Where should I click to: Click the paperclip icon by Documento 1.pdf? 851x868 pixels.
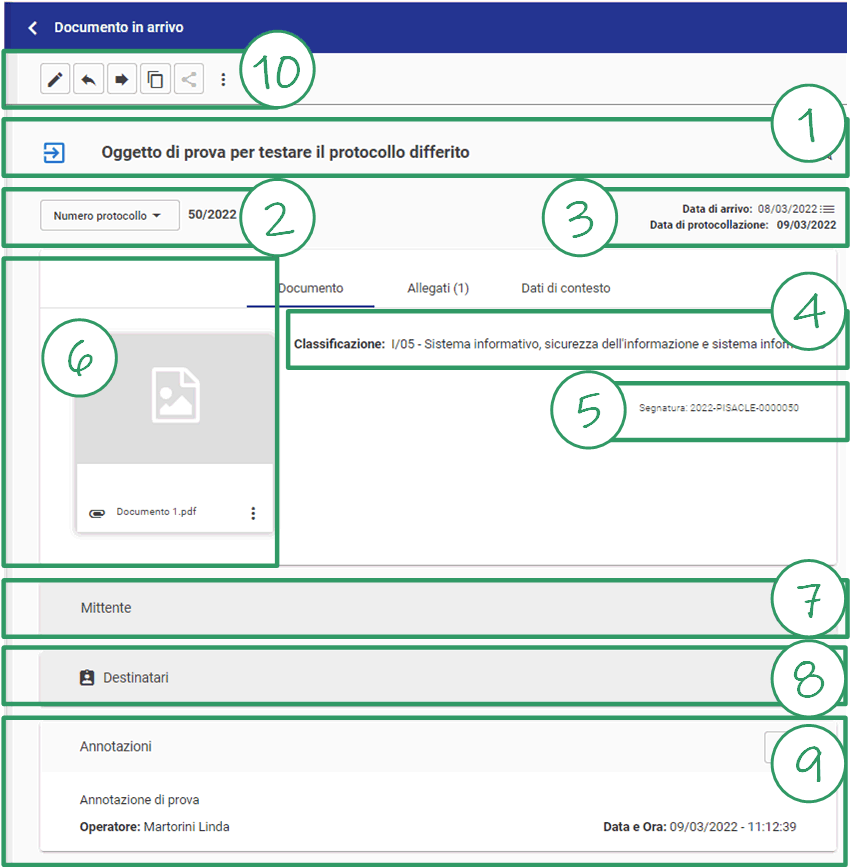(x=97, y=513)
